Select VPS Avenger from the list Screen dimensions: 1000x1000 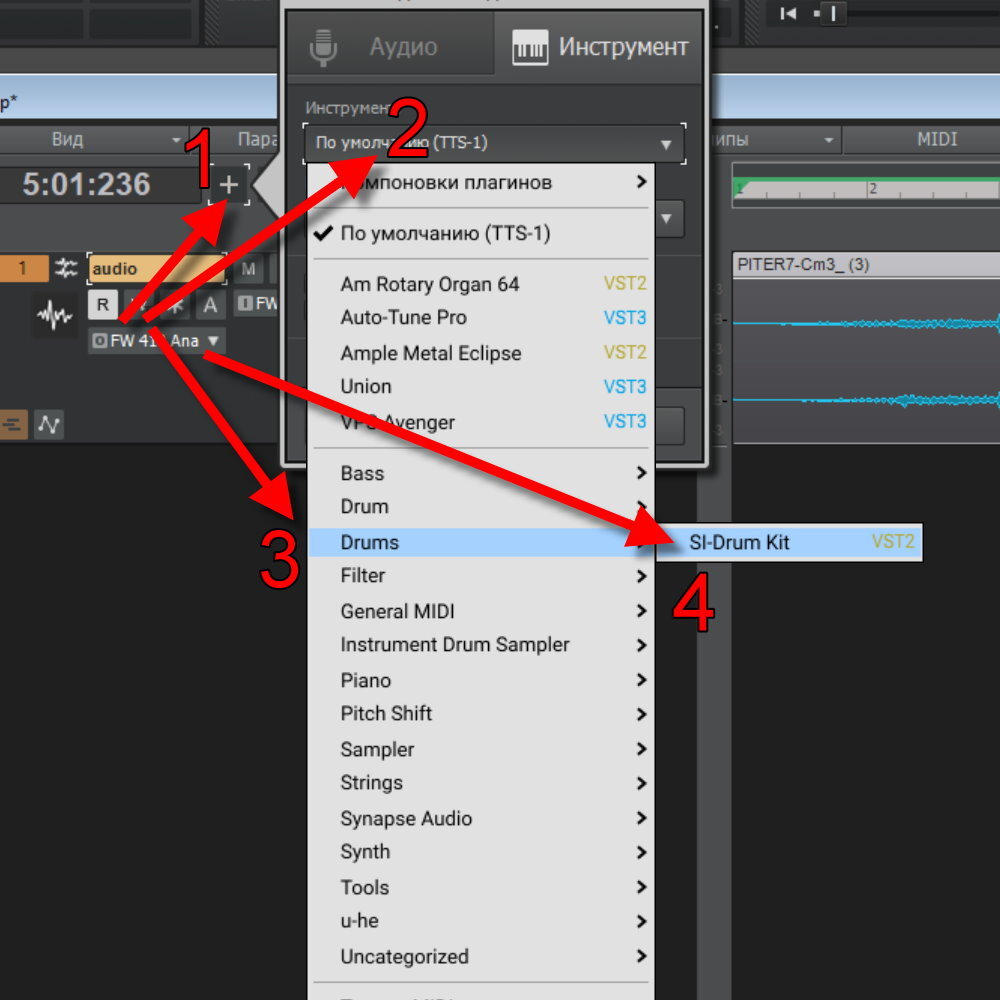coord(482,422)
